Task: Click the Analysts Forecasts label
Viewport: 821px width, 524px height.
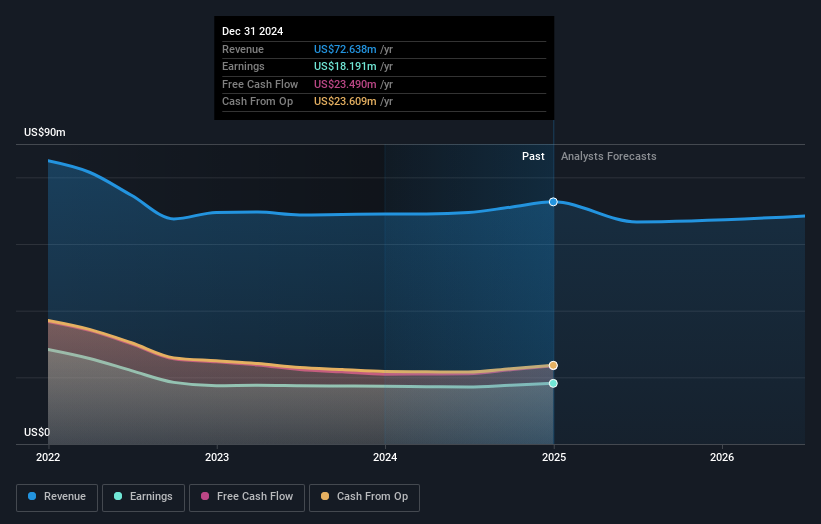Action: coord(608,157)
